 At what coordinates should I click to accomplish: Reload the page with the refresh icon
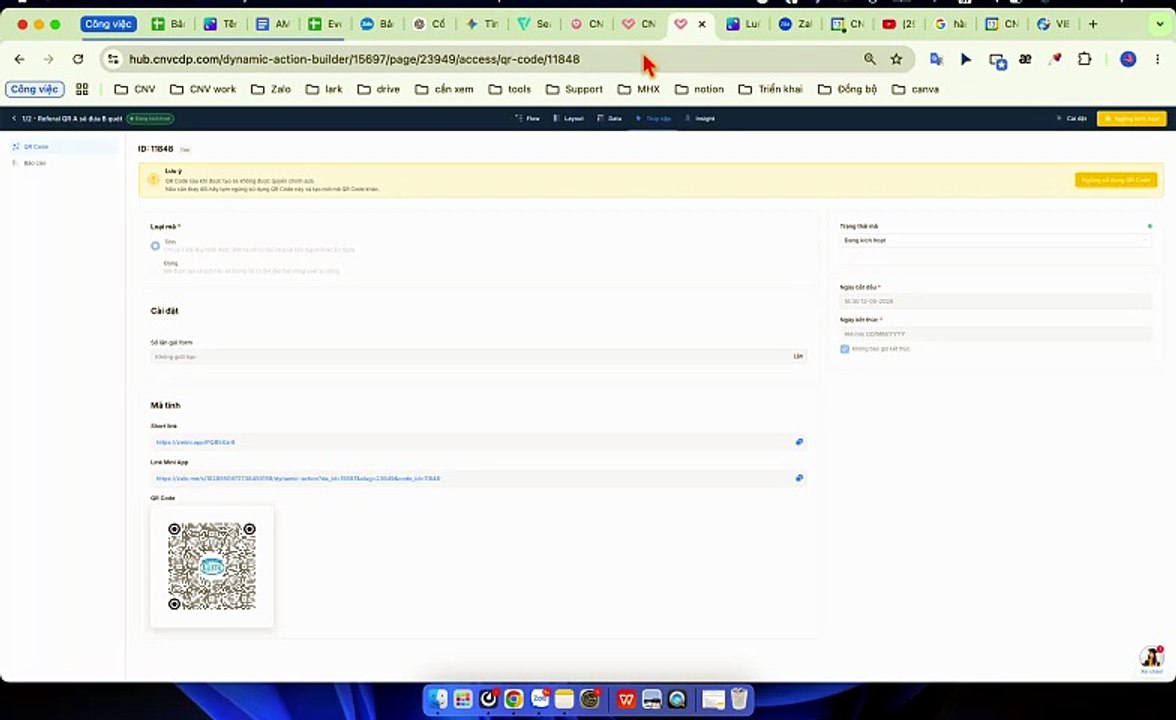tap(78, 59)
